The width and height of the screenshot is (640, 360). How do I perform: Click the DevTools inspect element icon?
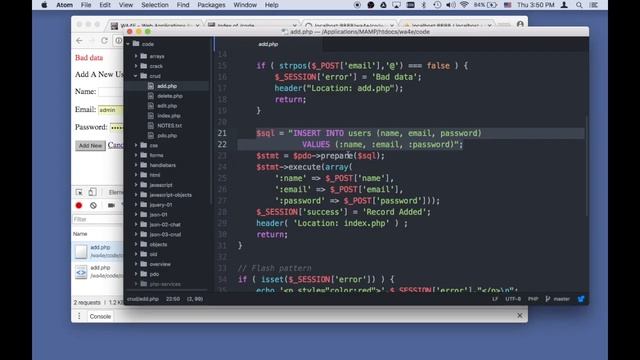click(x=79, y=192)
